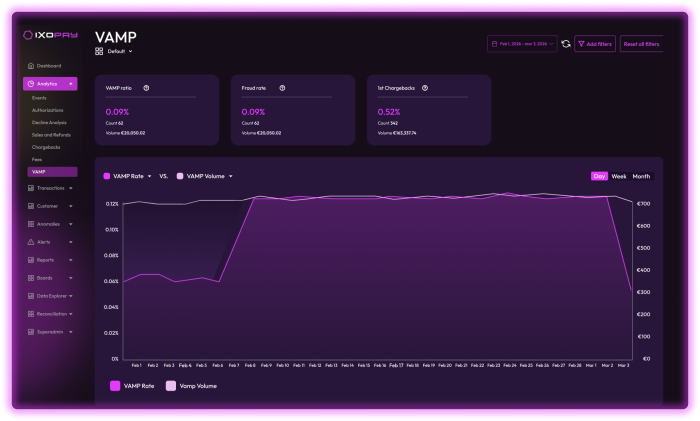Click the refresh icon beside the date range
700x421 pixels.
pos(566,44)
